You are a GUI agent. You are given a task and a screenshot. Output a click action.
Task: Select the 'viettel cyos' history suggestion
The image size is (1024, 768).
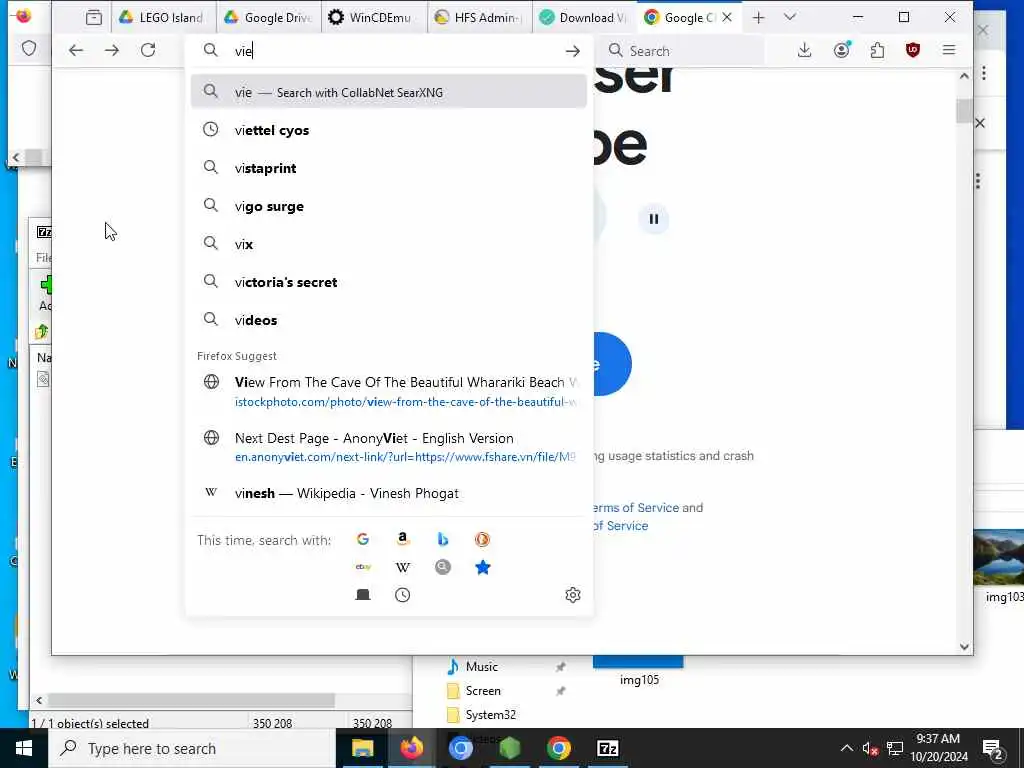point(389,130)
